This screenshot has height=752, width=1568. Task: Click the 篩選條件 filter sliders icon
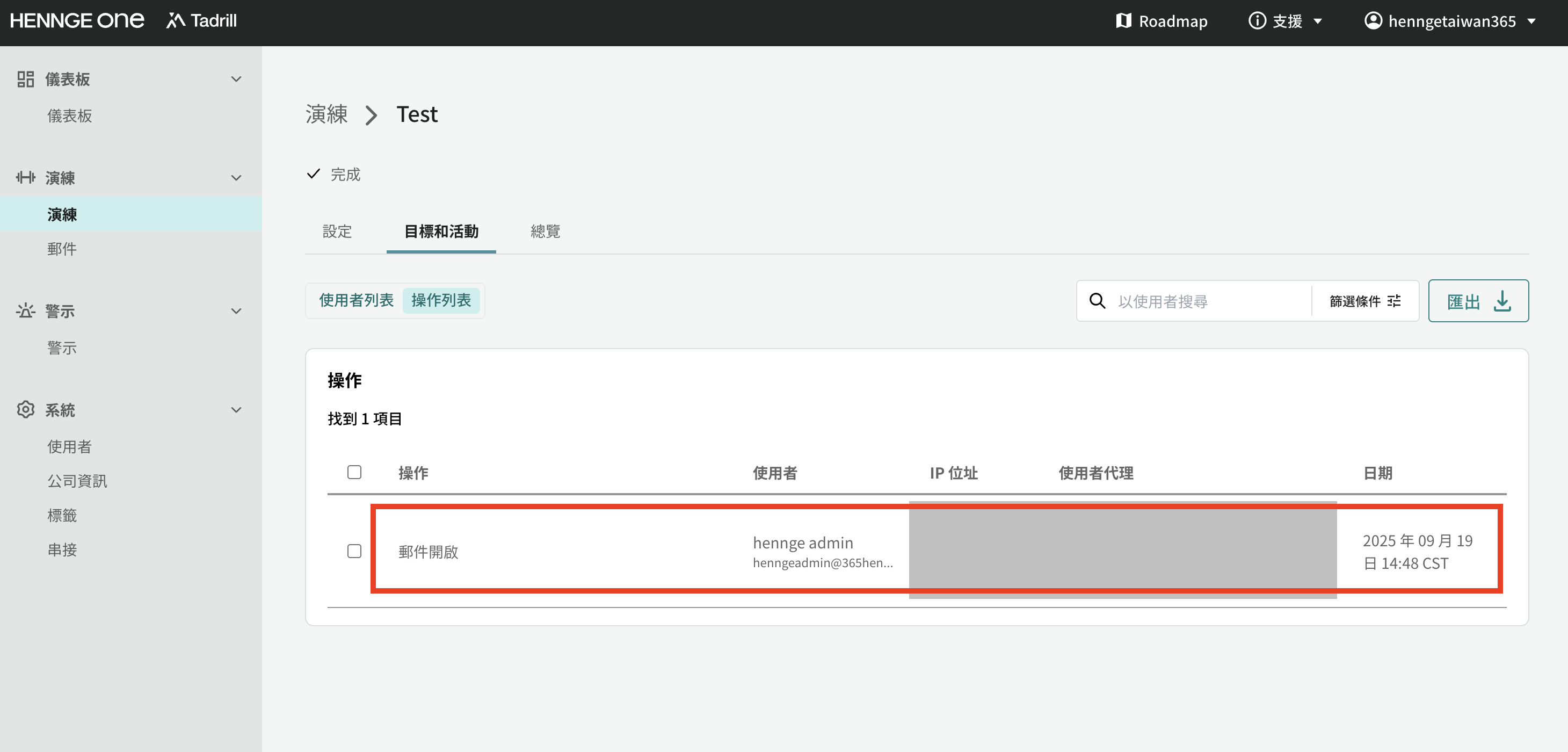click(x=1394, y=301)
